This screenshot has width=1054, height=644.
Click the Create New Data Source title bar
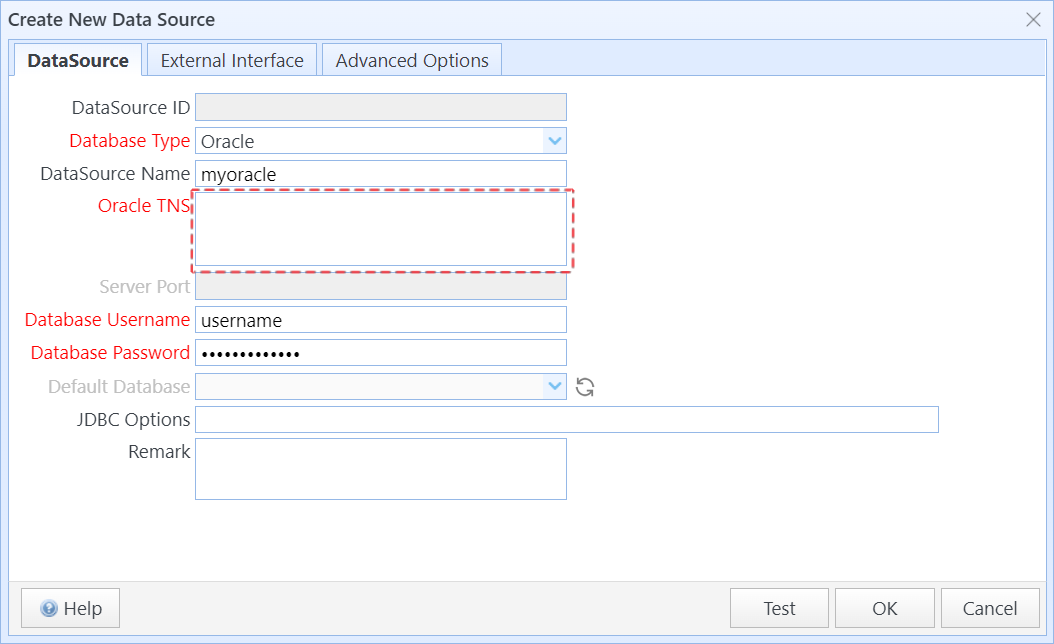point(500,19)
